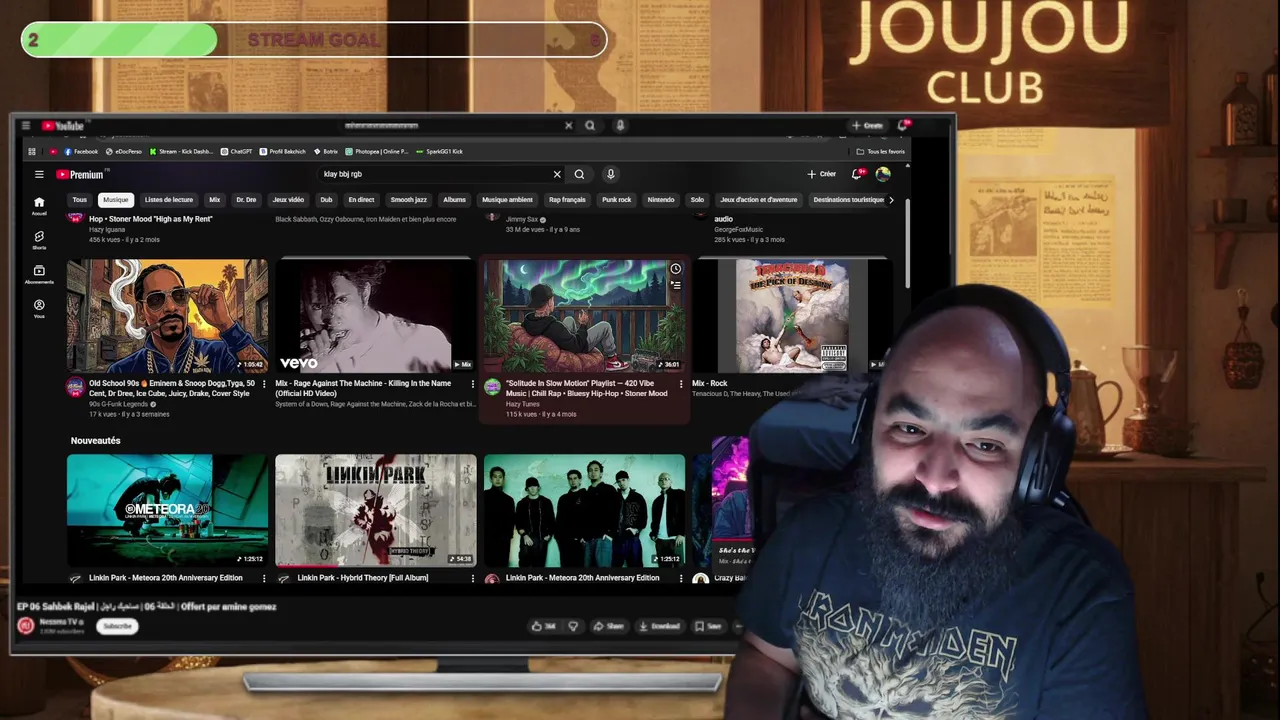Select the Punk rock chip
Screen dimensions: 1280x720
[x=616, y=200]
